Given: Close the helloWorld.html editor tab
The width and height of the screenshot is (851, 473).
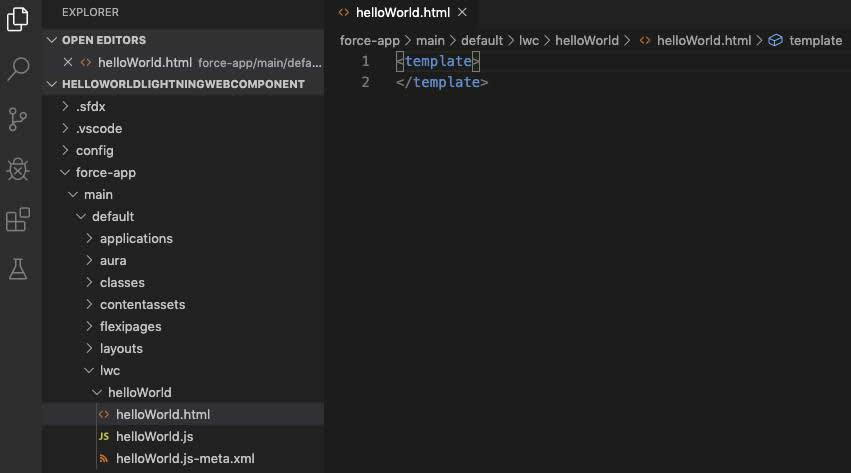Looking at the screenshot, I should tap(462, 12).
